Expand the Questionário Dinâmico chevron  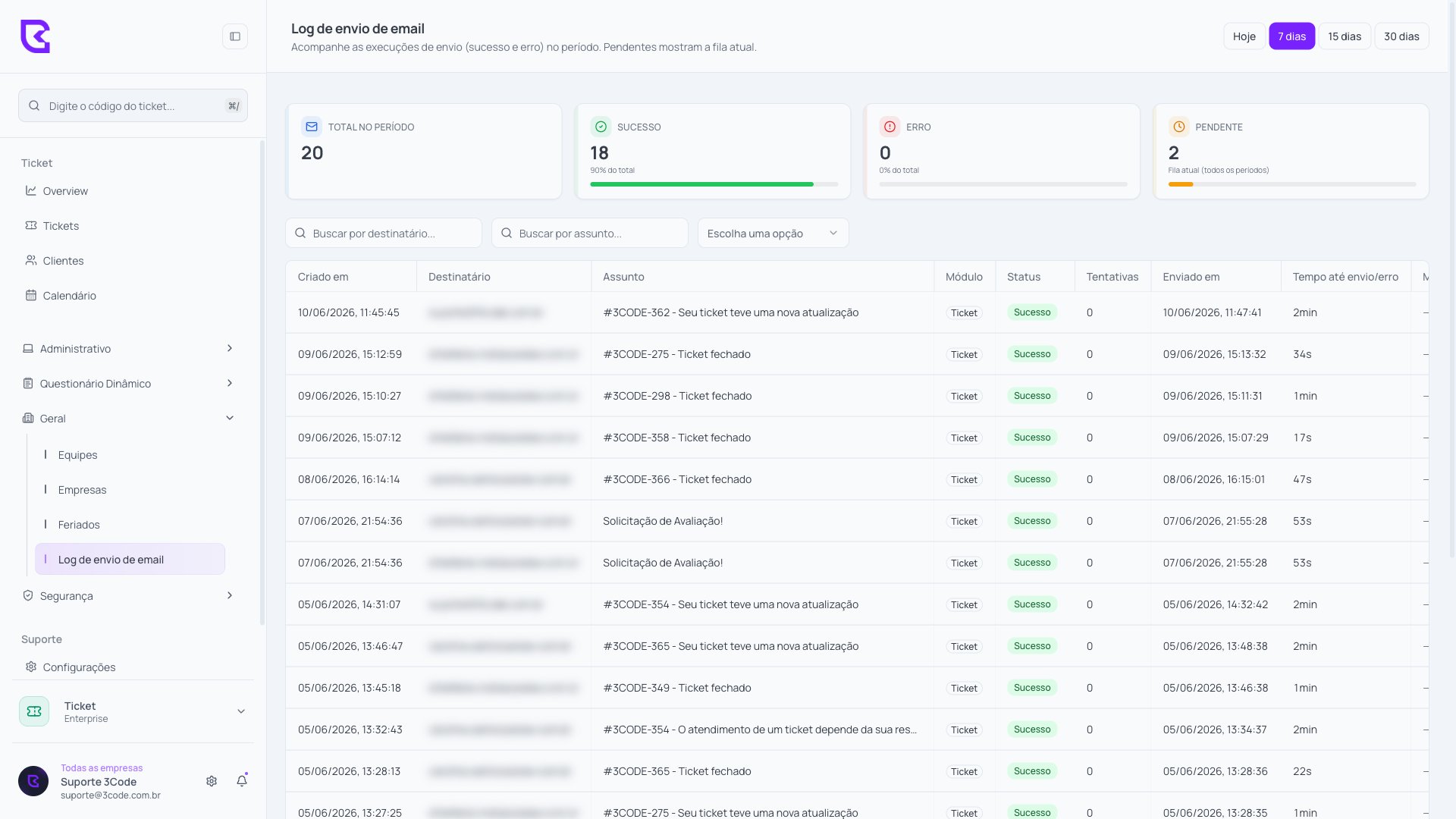point(230,384)
